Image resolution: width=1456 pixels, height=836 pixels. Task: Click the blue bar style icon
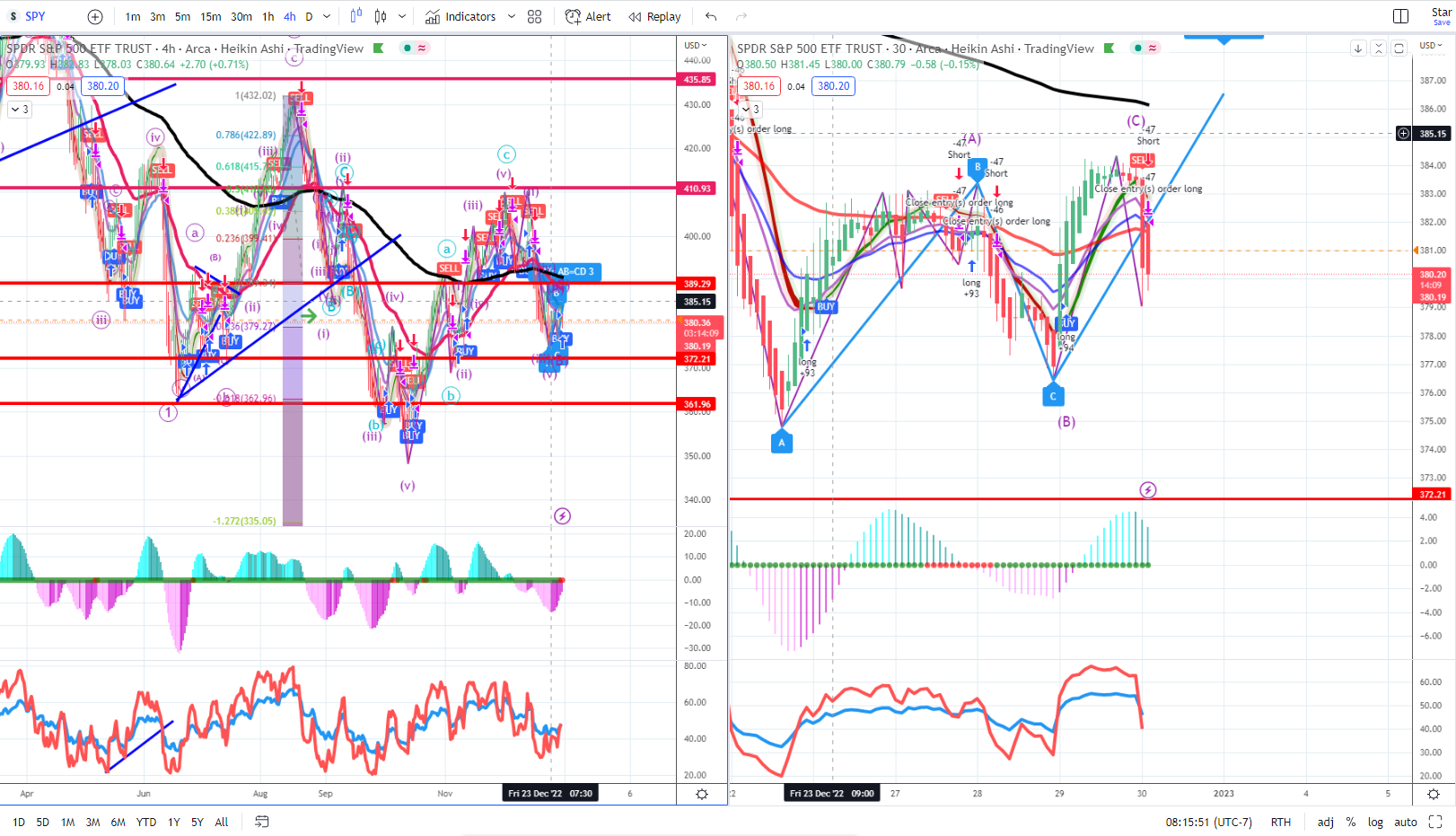[x=356, y=16]
